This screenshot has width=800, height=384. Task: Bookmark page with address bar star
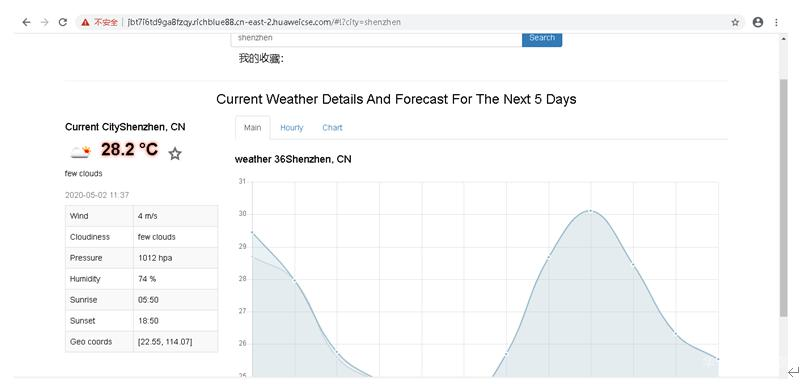(x=735, y=22)
